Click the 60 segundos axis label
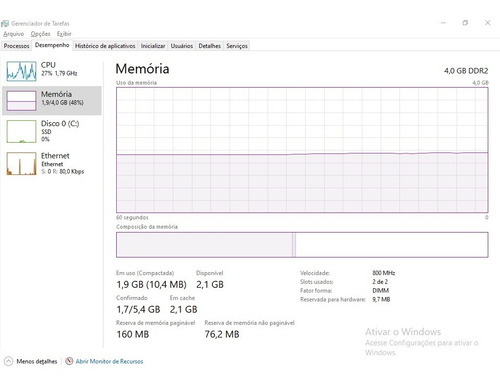Viewport: 500px width, 387px height. pos(132,218)
